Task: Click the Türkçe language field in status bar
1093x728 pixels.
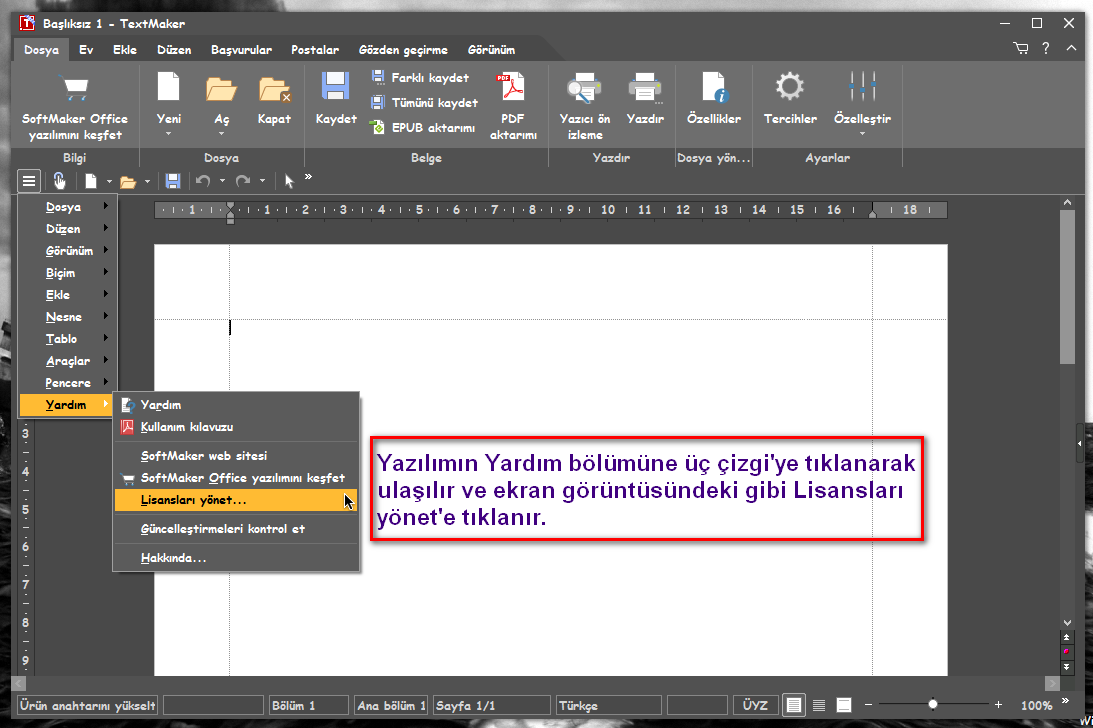Action: click(608, 706)
